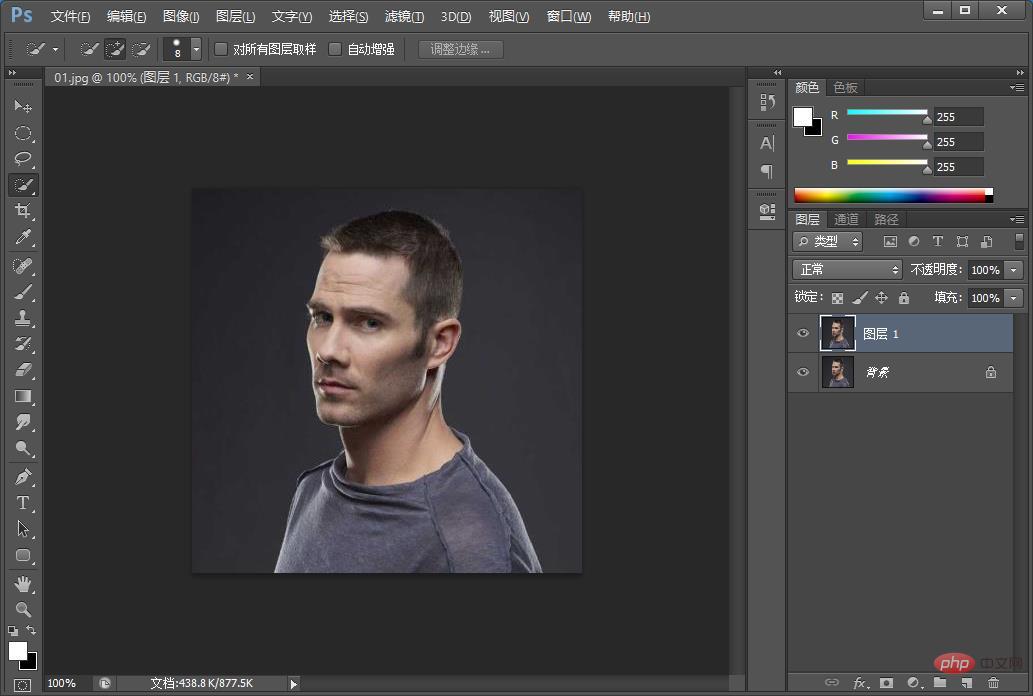
Task: Expand the 不透明度 opacity dropdown arrow
Action: [1014, 270]
